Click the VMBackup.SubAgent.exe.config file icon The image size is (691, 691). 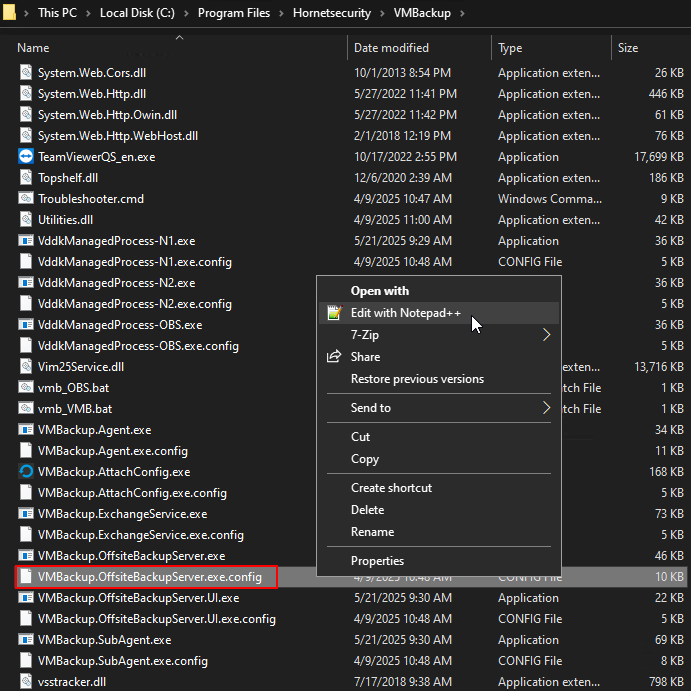(26, 661)
